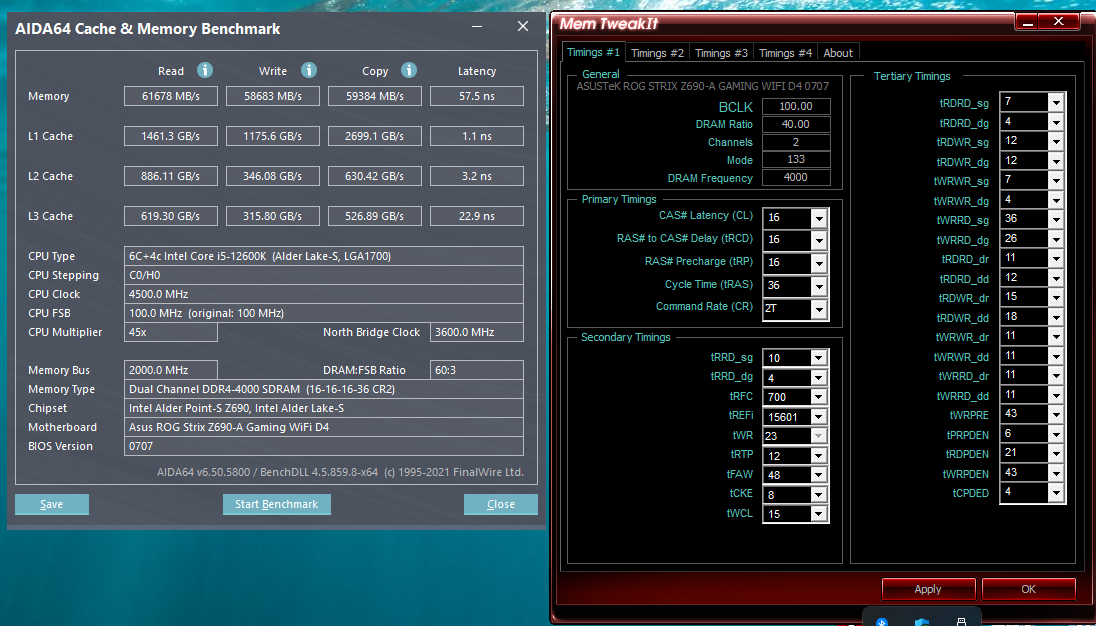Click the Write info icon in AIDA64

pyautogui.click(x=309, y=70)
